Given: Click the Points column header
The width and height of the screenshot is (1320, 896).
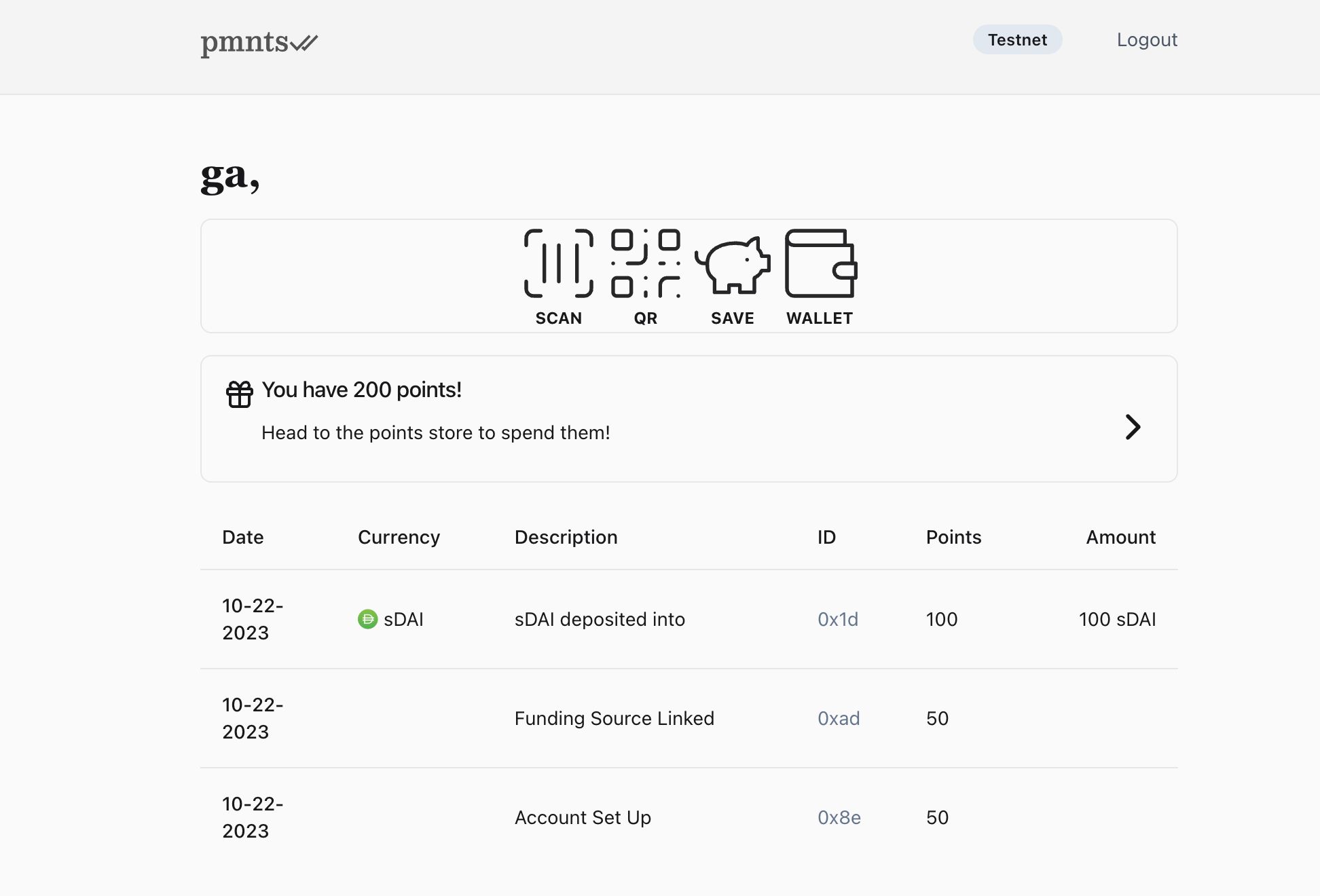Looking at the screenshot, I should (x=953, y=537).
